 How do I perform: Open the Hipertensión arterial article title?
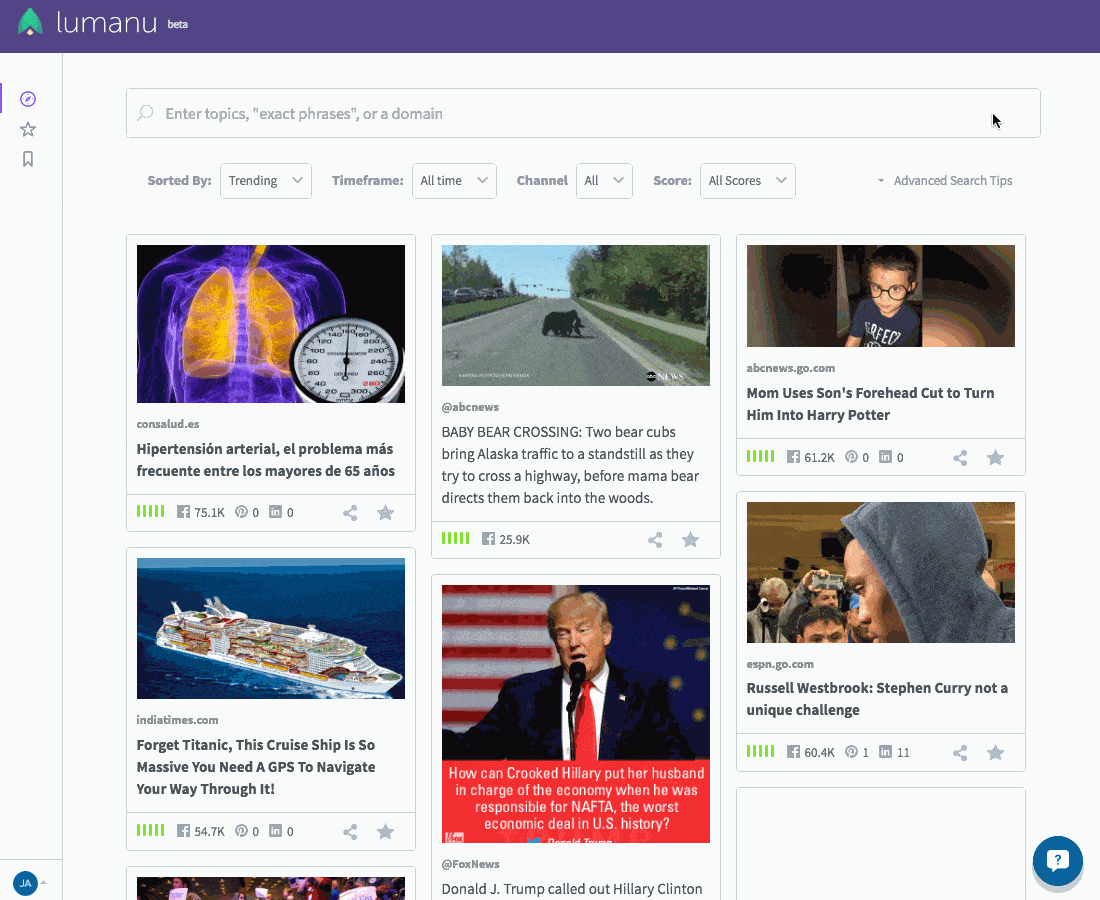(266, 460)
